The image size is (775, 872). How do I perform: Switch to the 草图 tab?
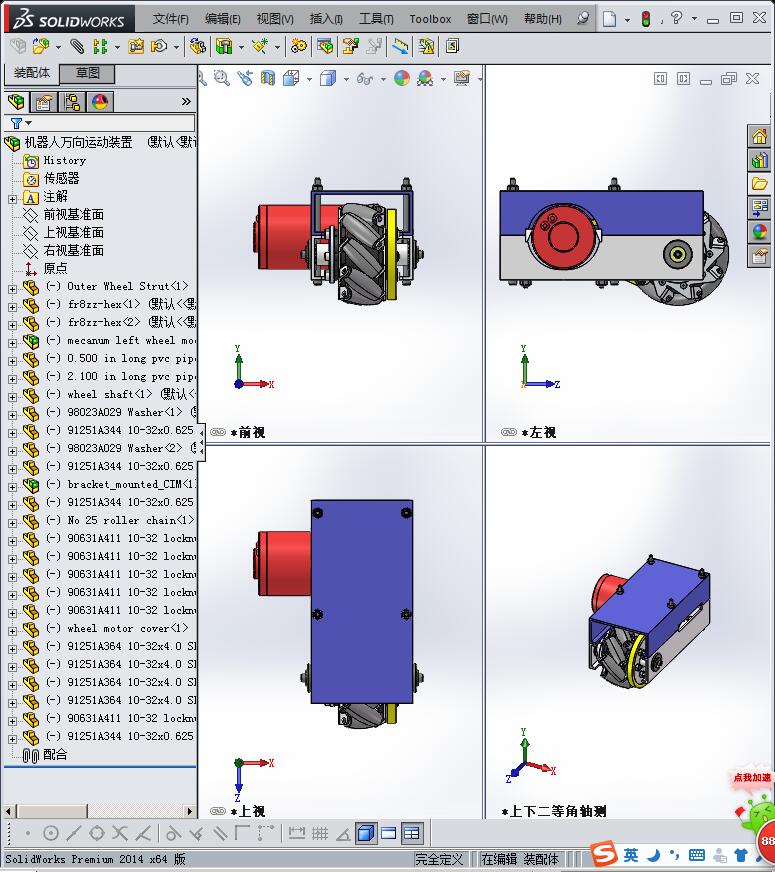click(87, 73)
